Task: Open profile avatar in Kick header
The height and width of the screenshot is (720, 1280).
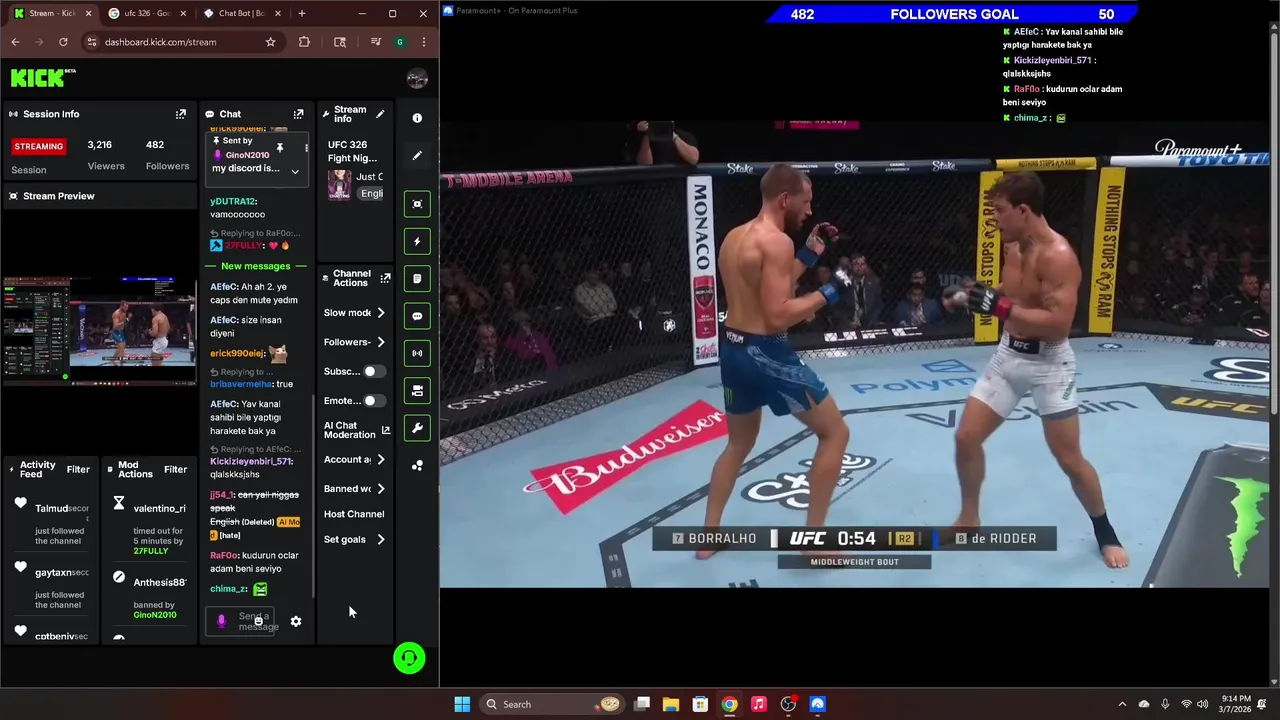Action: point(417,79)
